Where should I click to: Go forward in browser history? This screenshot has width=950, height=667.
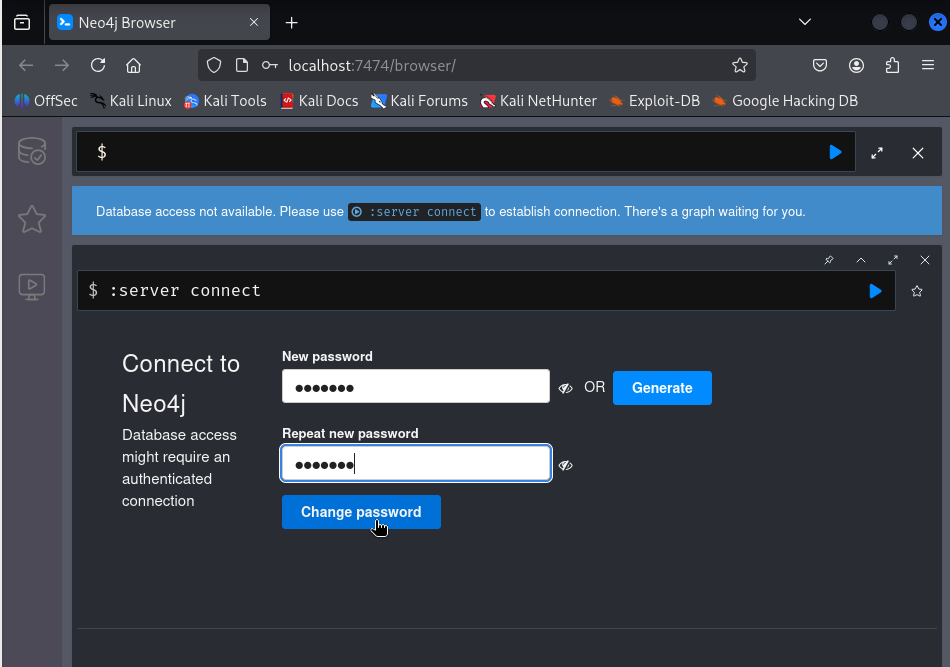point(62,65)
